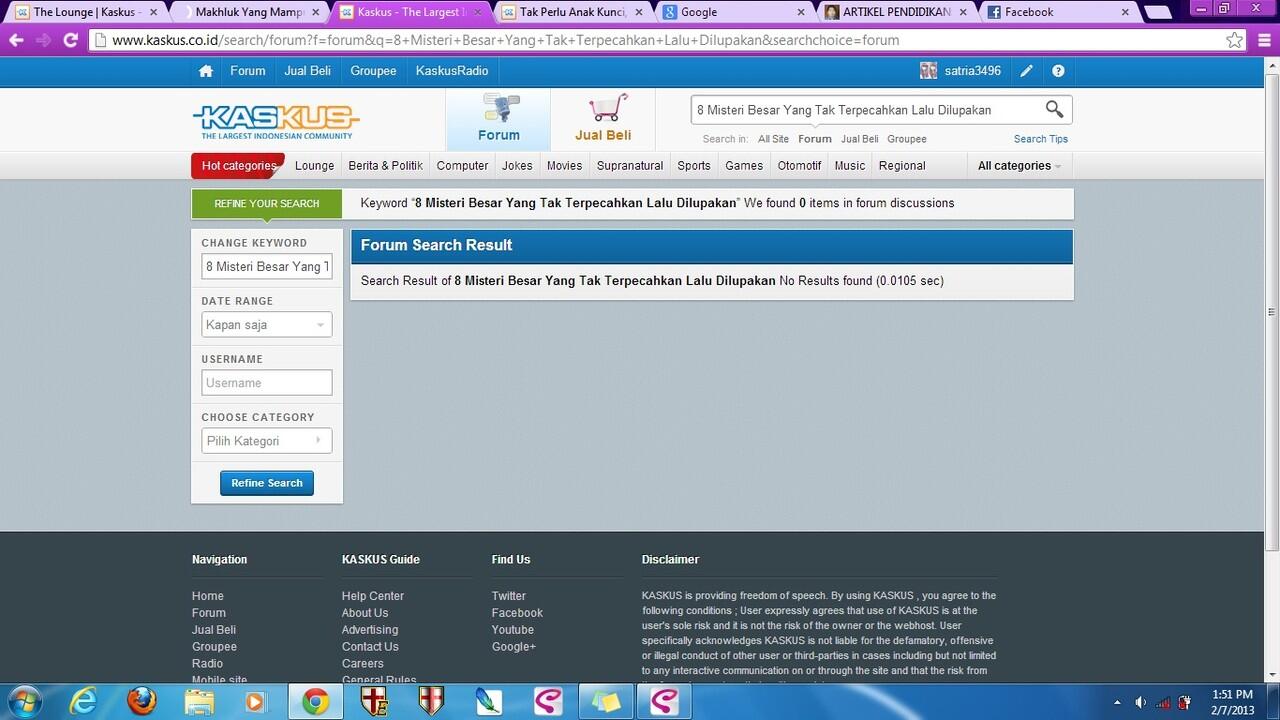This screenshot has width=1280, height=720.
Task: Switch to ARTIKEL PENDIDIKAN tab
Action: coord(896,12)
